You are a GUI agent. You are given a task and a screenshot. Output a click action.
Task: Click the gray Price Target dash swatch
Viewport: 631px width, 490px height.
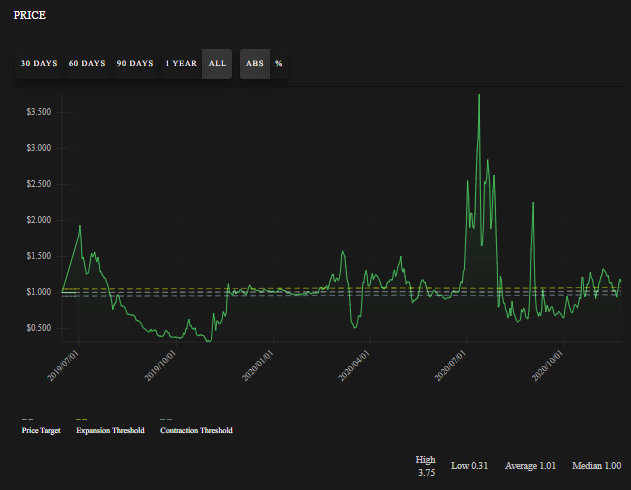click(x=27, y=419)
